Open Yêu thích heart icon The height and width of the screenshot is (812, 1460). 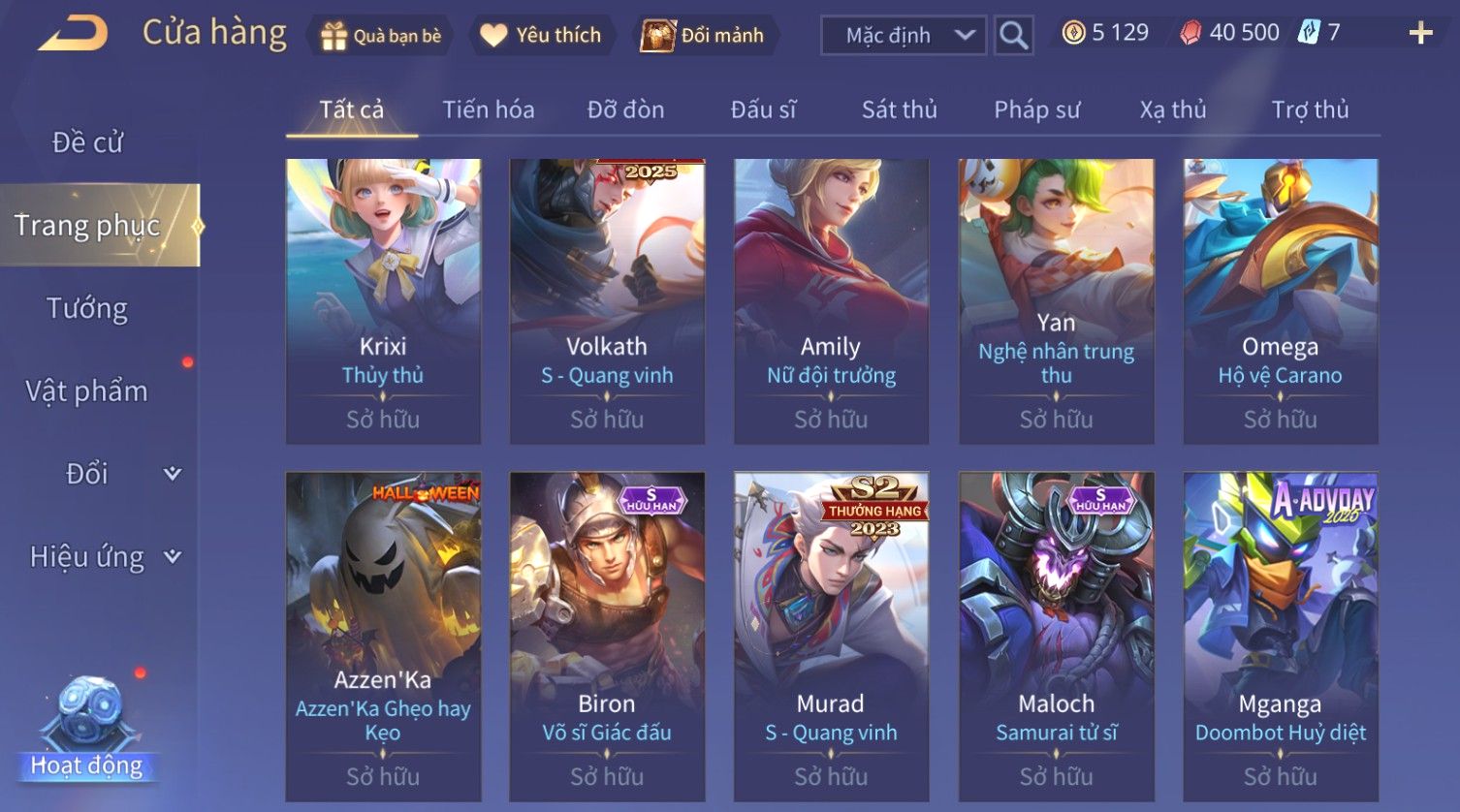point(493,36)
